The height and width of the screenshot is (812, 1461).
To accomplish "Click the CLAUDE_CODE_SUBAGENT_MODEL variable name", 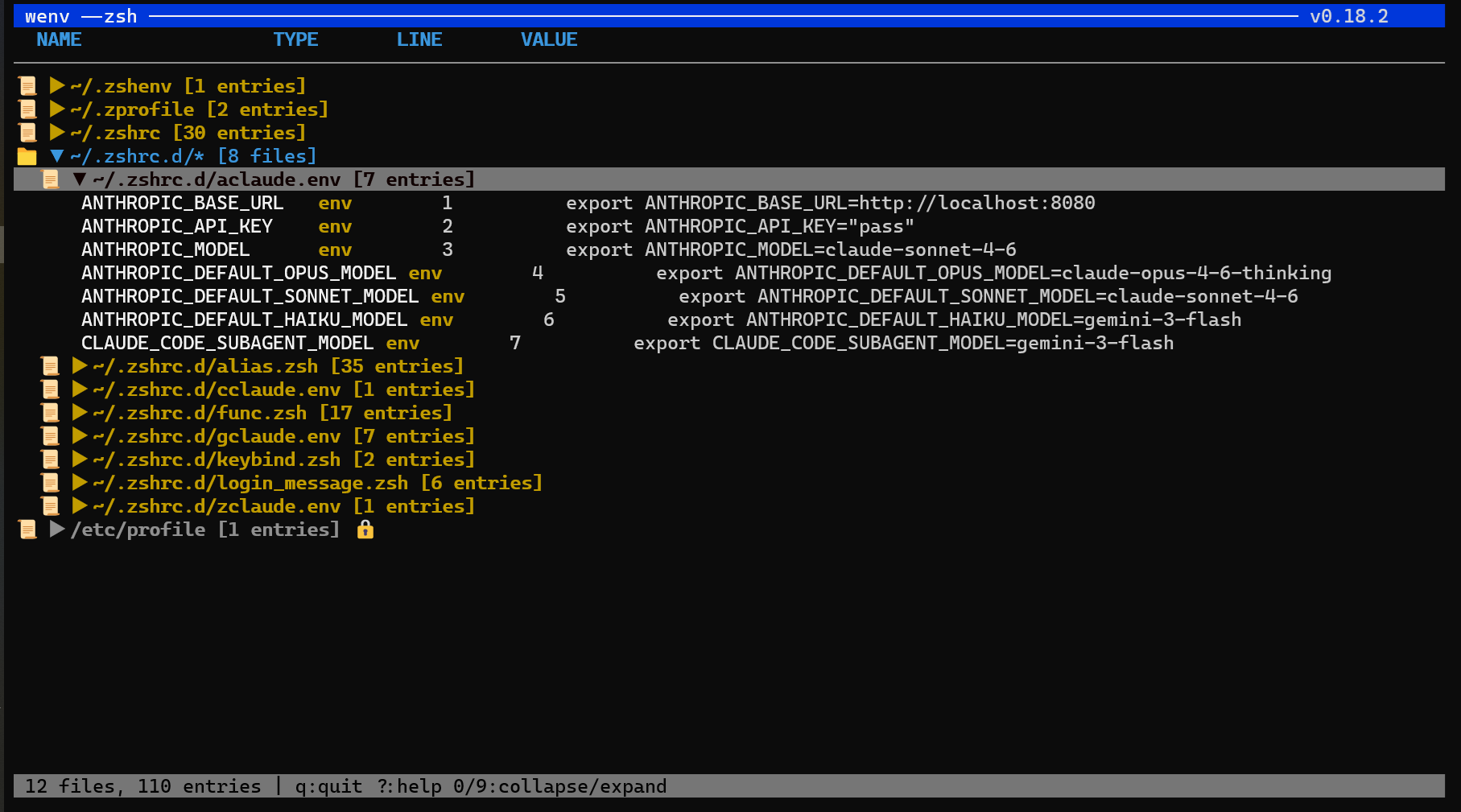I will point(228,343).
